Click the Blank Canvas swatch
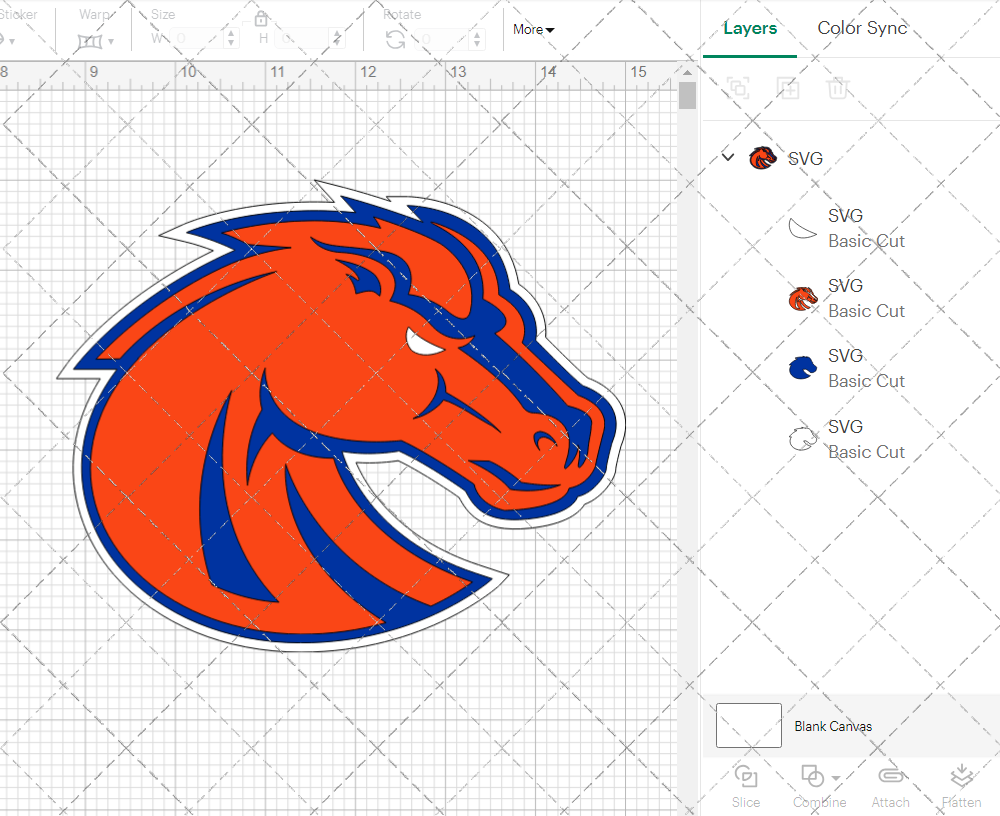This screenshot has width=1000, height=816. (748, 726)
